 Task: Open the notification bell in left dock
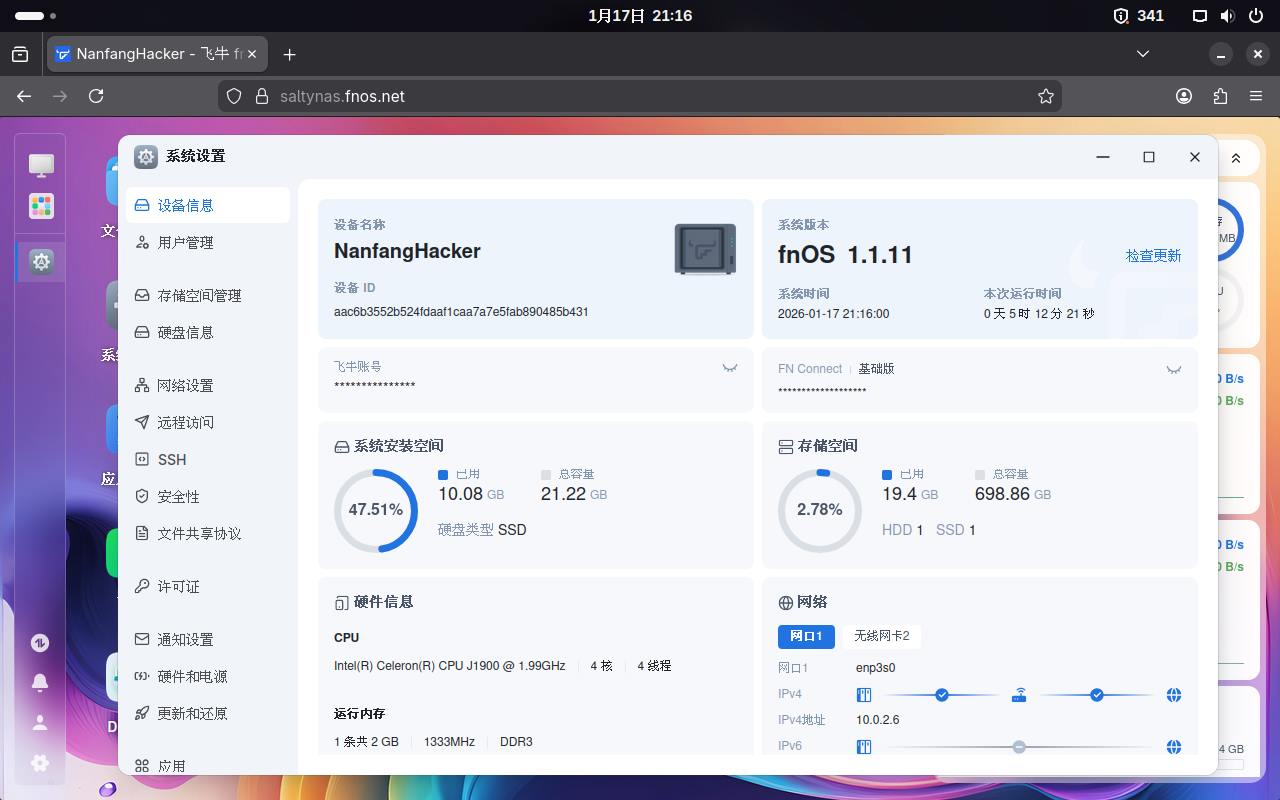tap(40, 682)
